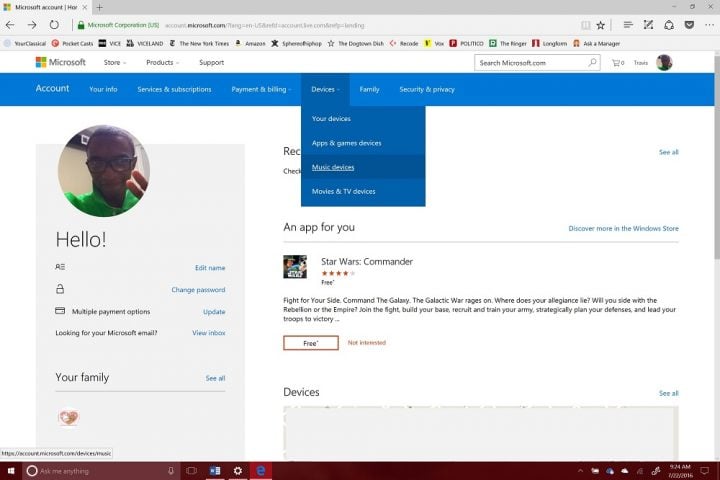720x480 pixels.
Task: Click the Star Wars: Commander title
Action: click(367, 261)
